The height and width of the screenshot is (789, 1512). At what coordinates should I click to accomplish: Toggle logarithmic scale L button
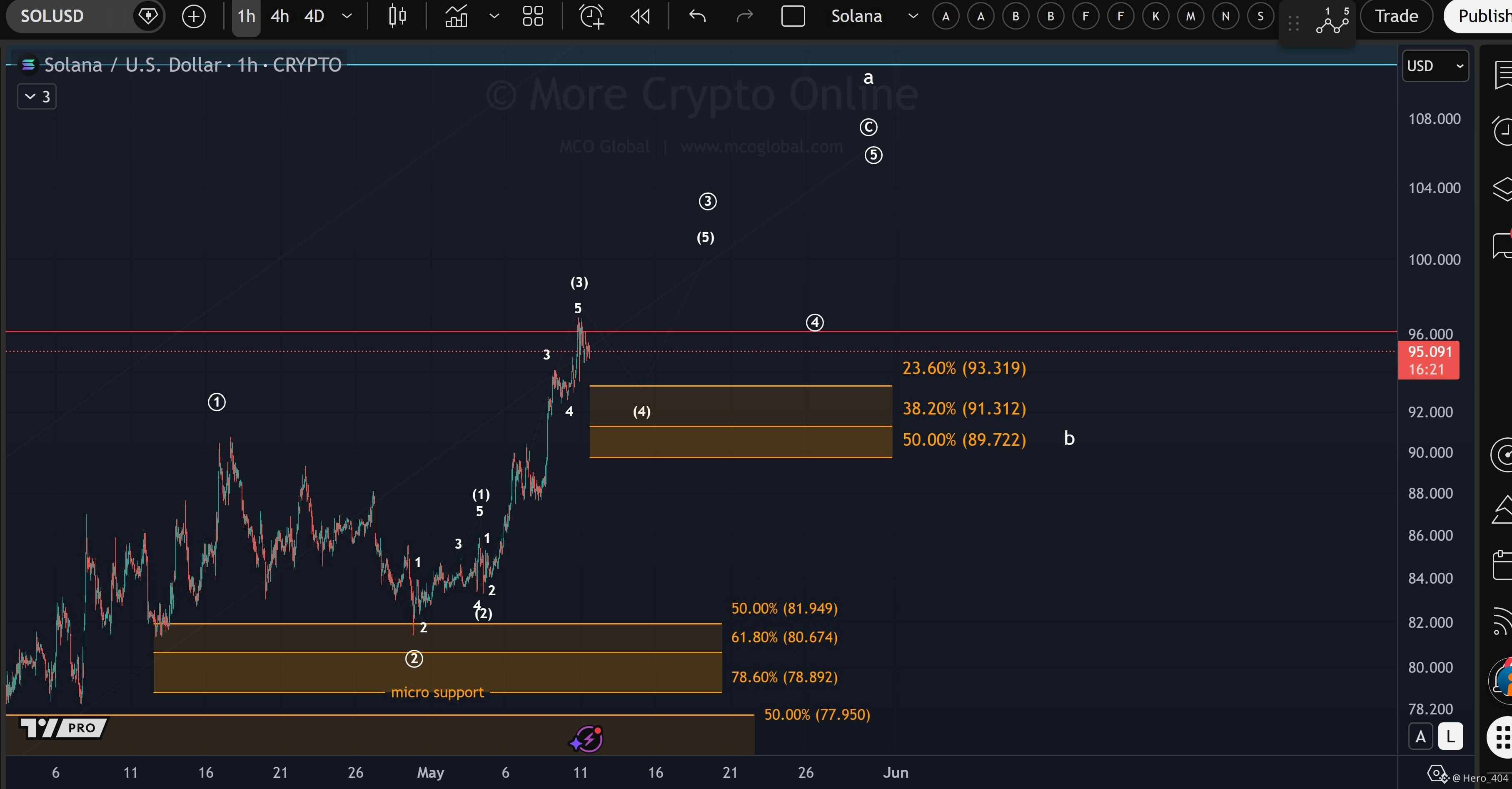point(1450,736)
